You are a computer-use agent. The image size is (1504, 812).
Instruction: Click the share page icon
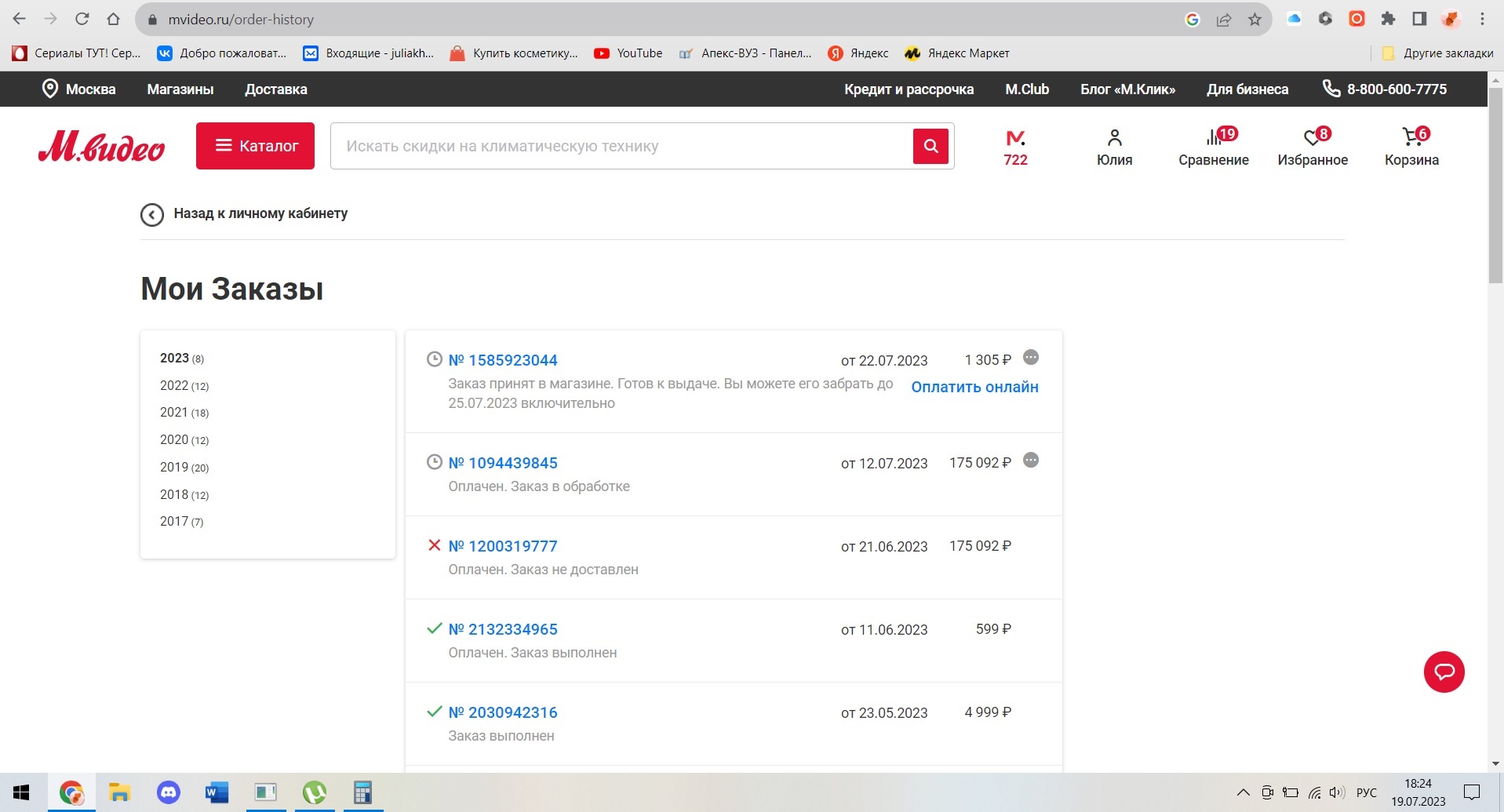pyautogui.click(x=1223, y=20)
